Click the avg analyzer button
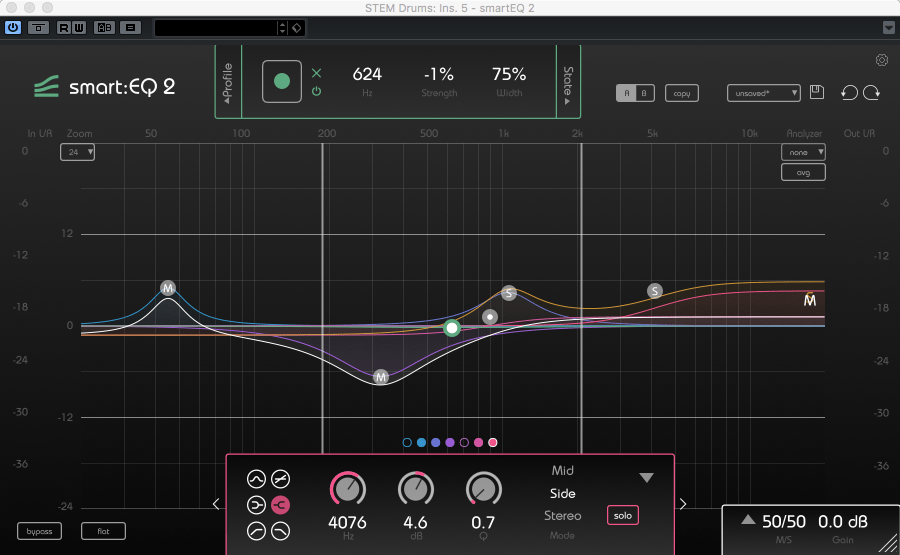900x555 pixels. [803, 172]
